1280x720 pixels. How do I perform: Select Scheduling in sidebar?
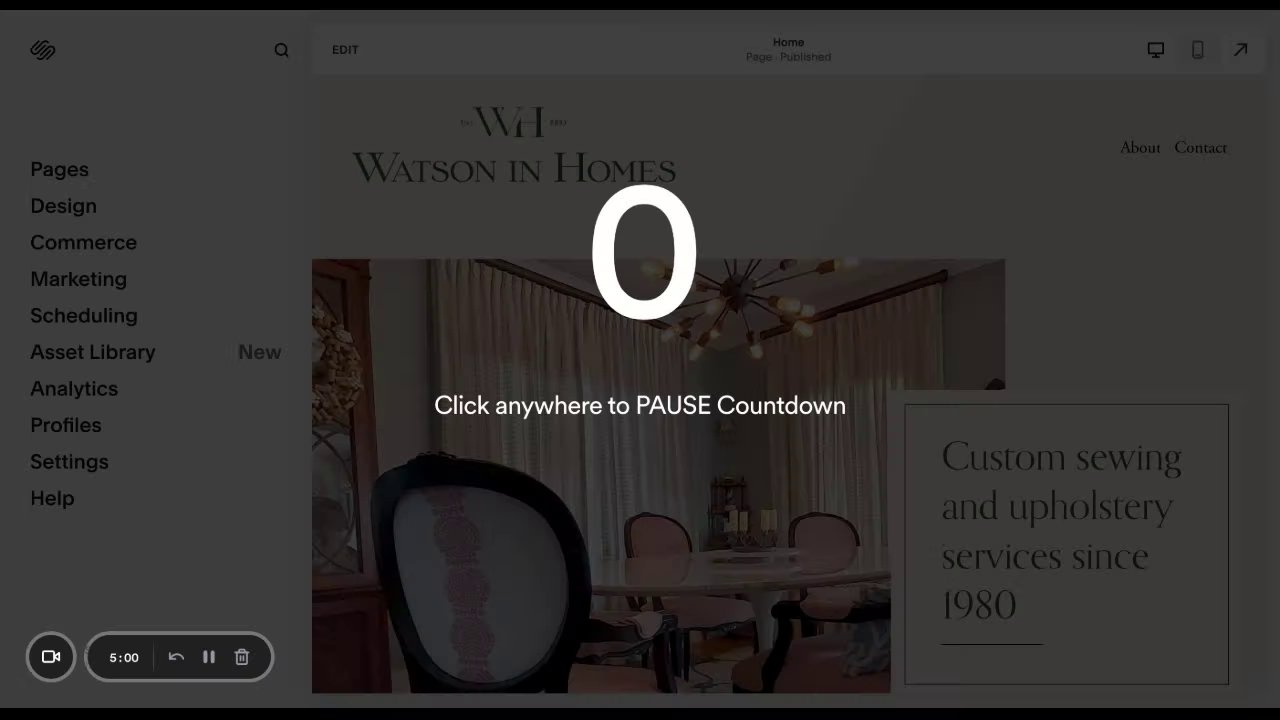[84, 315]
